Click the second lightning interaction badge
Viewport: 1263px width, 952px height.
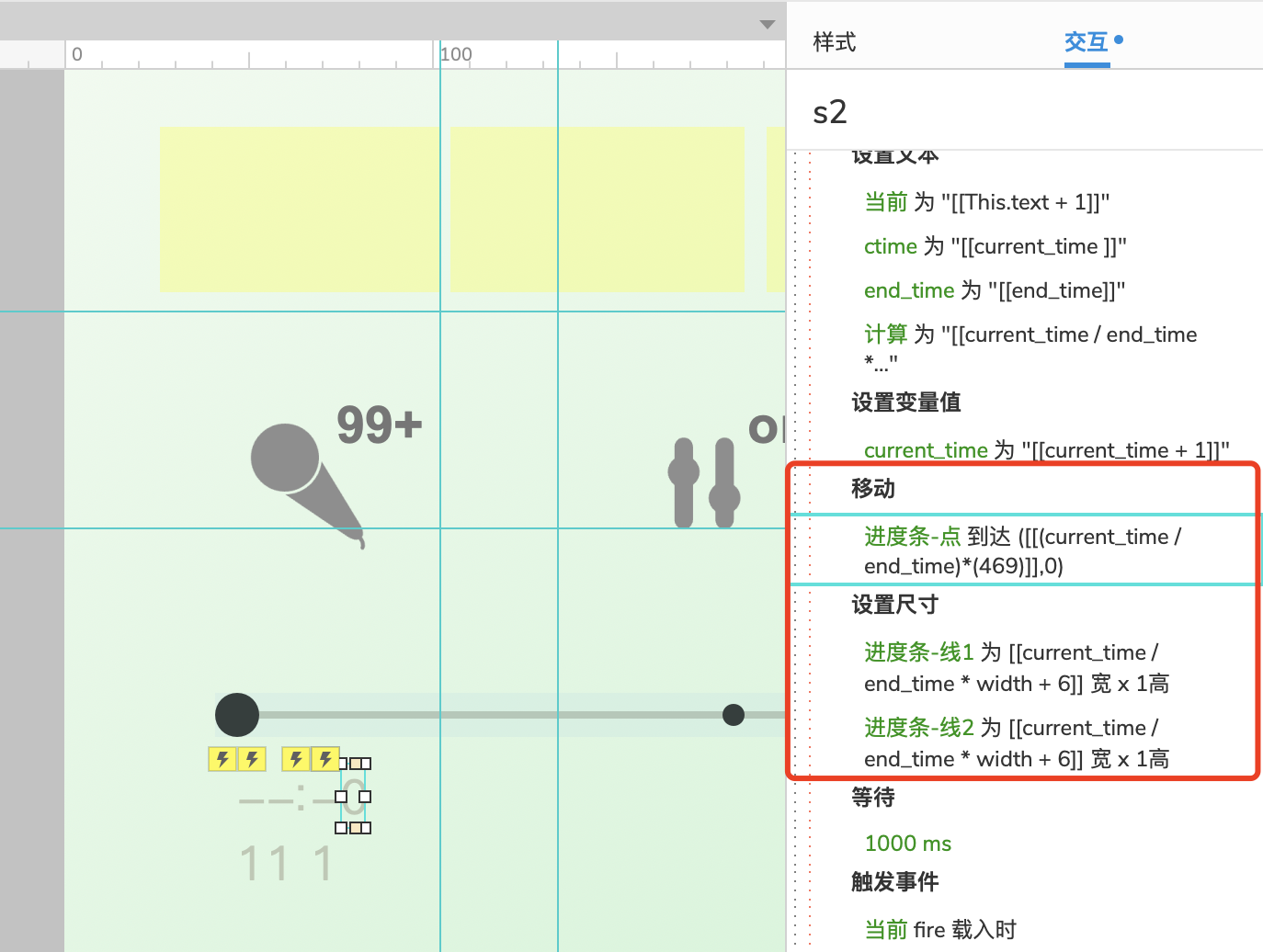point(252,759)
